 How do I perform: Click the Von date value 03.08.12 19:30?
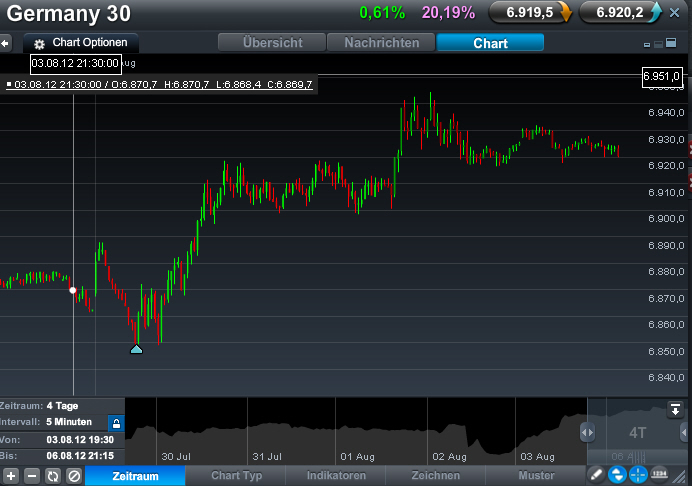[x=80, y=440]
